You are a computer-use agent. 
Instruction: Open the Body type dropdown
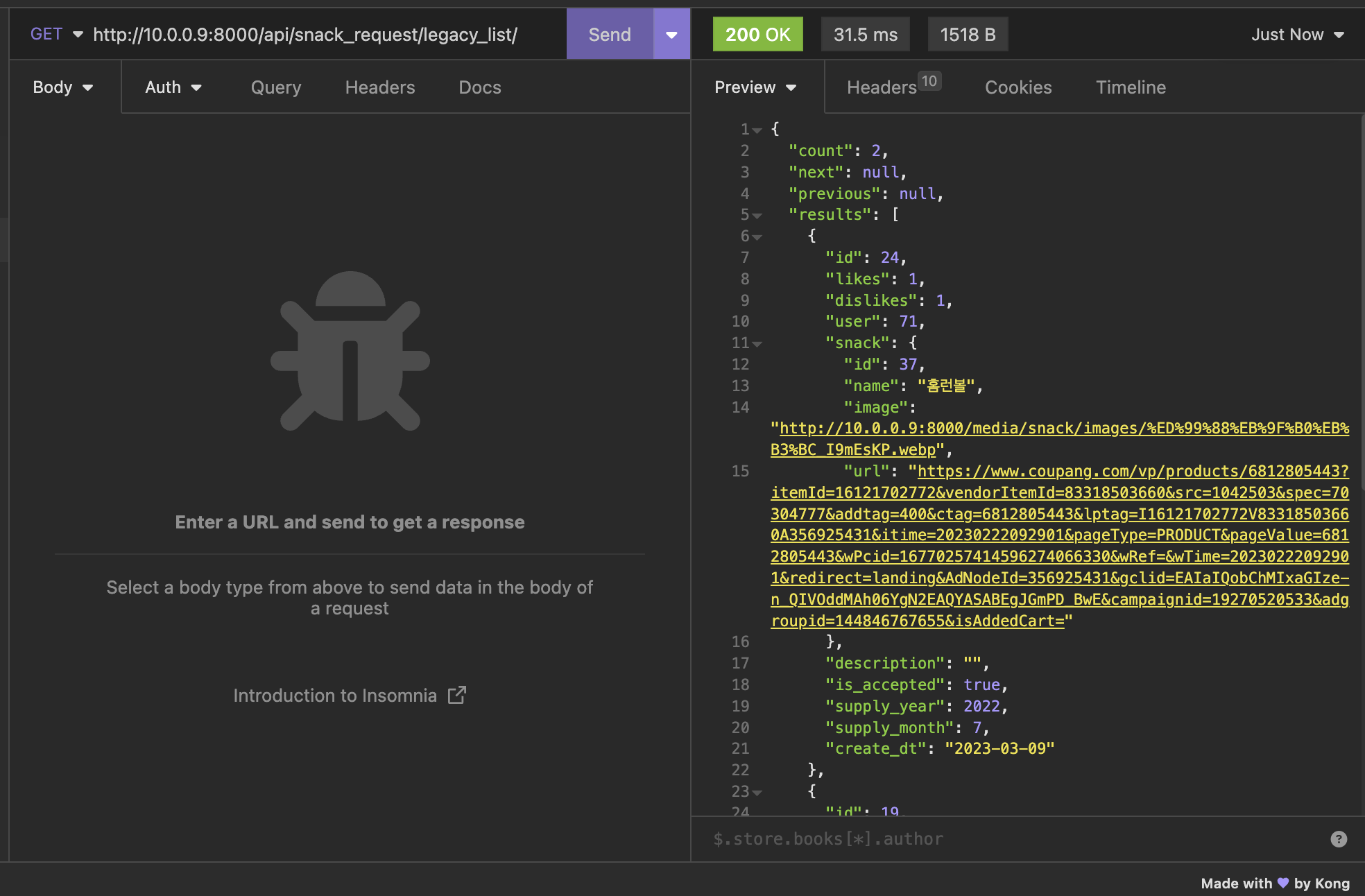point(62,87)
